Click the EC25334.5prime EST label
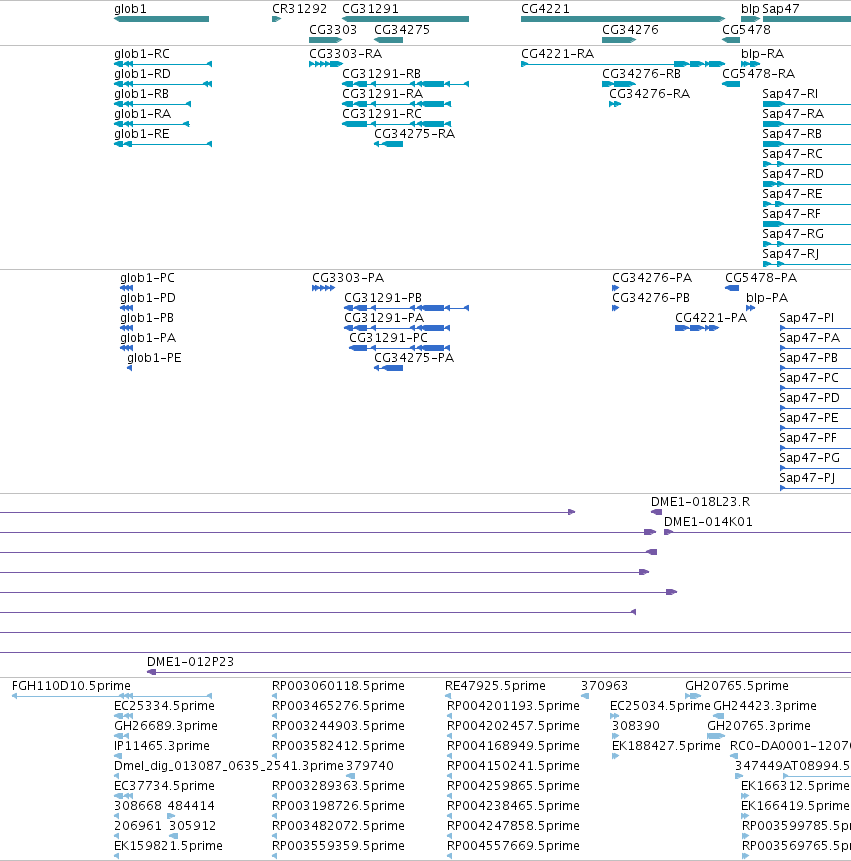The image size is (851, 861). coord(164,706)
